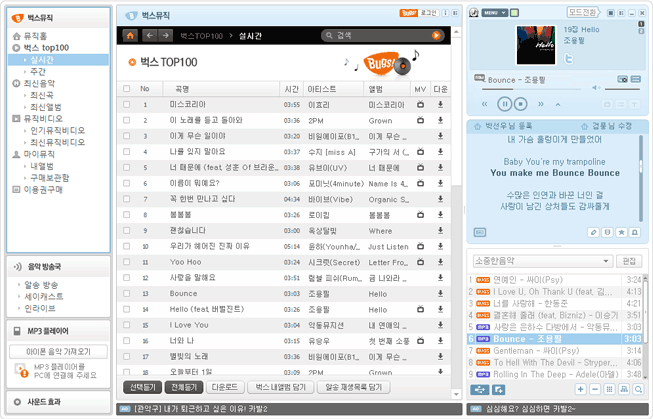Open music video for 이 노래를 듣고 돌아와

tap(421, 120)
